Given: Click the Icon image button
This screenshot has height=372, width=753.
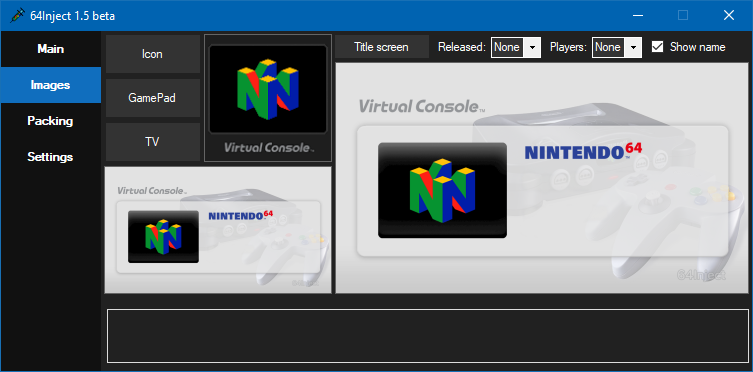Looking at the screenshot, I should 153,54.
